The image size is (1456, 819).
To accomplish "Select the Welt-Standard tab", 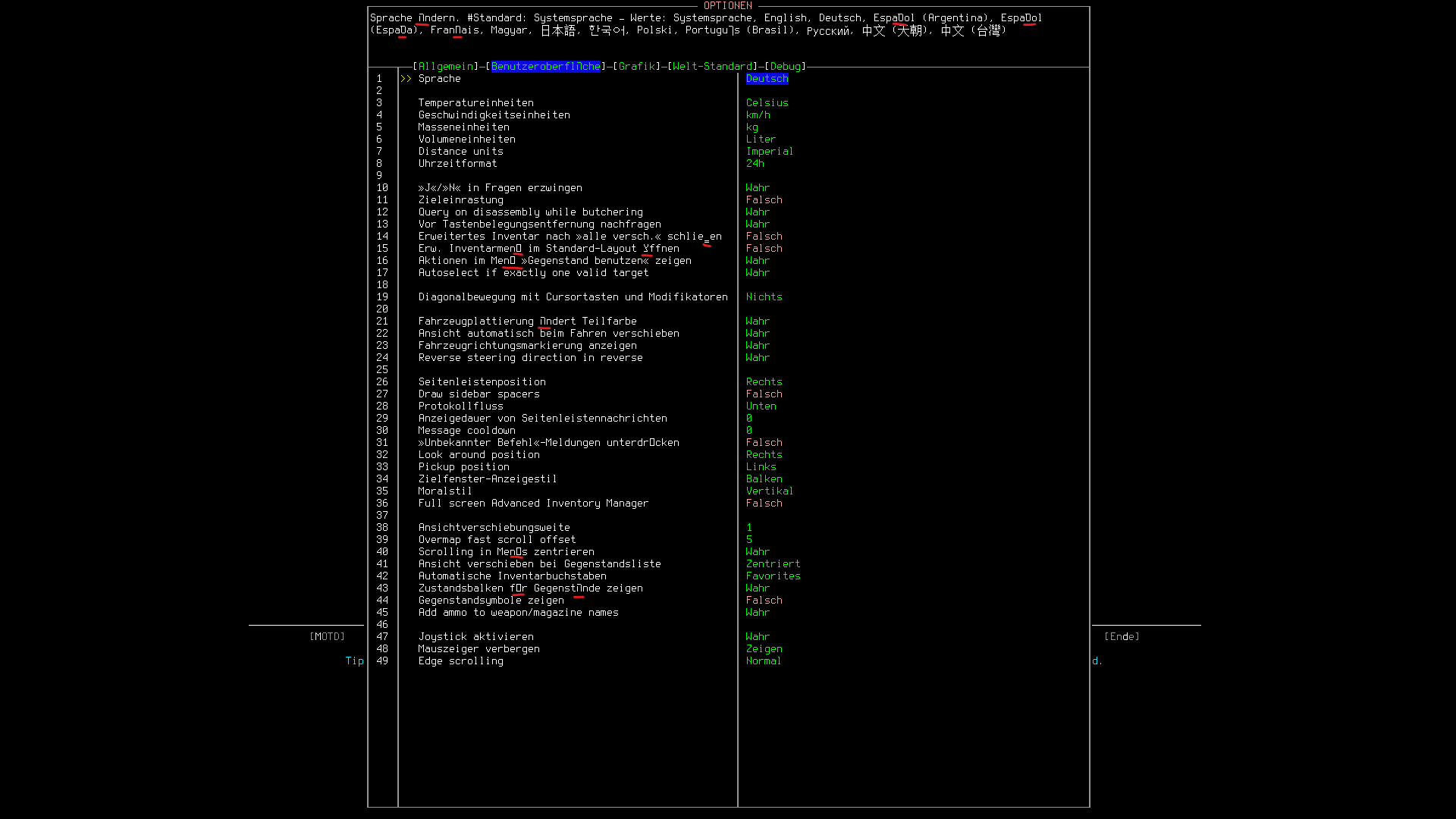I will click(712, 67).
